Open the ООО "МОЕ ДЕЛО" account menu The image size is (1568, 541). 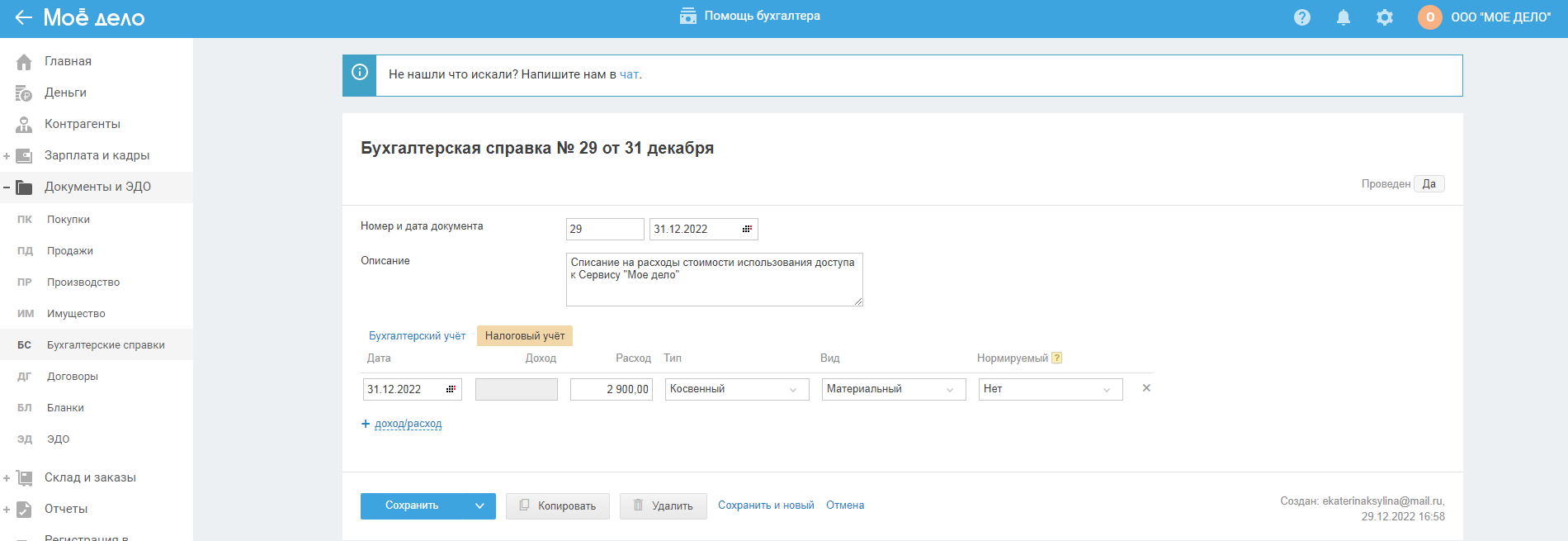coord(1500,17)
